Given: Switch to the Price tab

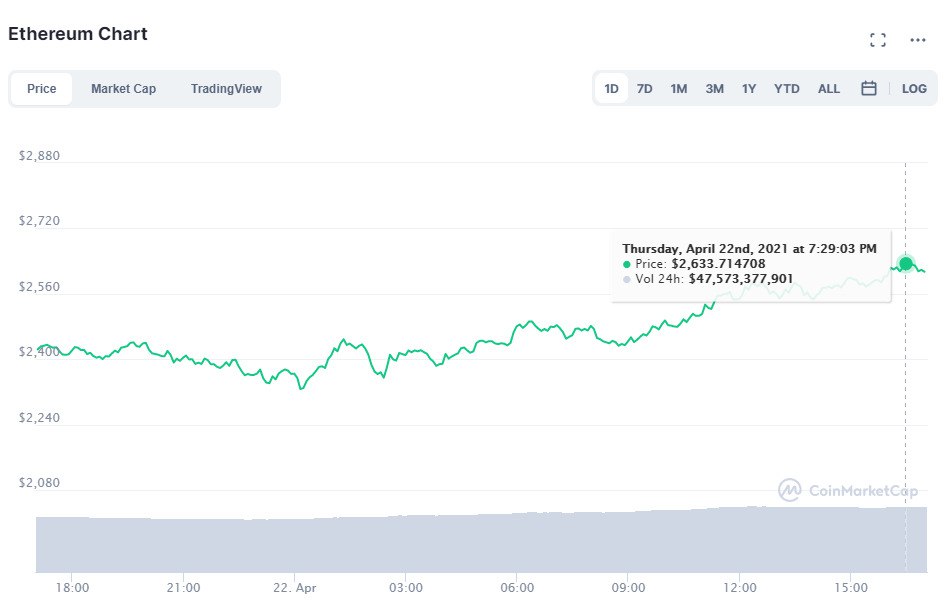Looking at the screenshot, I should (x=42, y=89).
